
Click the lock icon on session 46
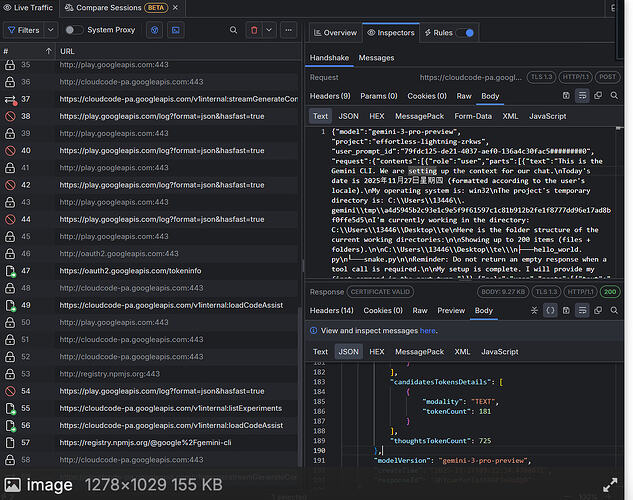click(10, 254)
